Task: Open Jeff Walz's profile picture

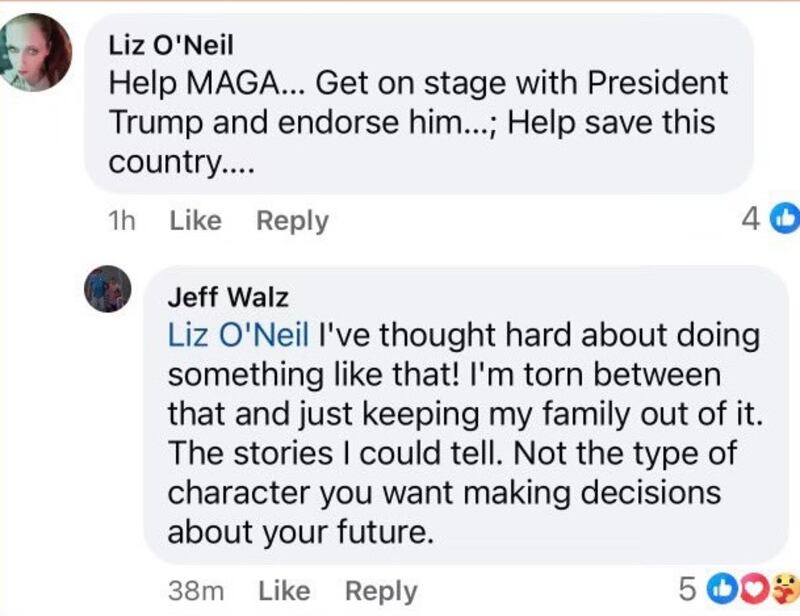Action: coord(108,290)
